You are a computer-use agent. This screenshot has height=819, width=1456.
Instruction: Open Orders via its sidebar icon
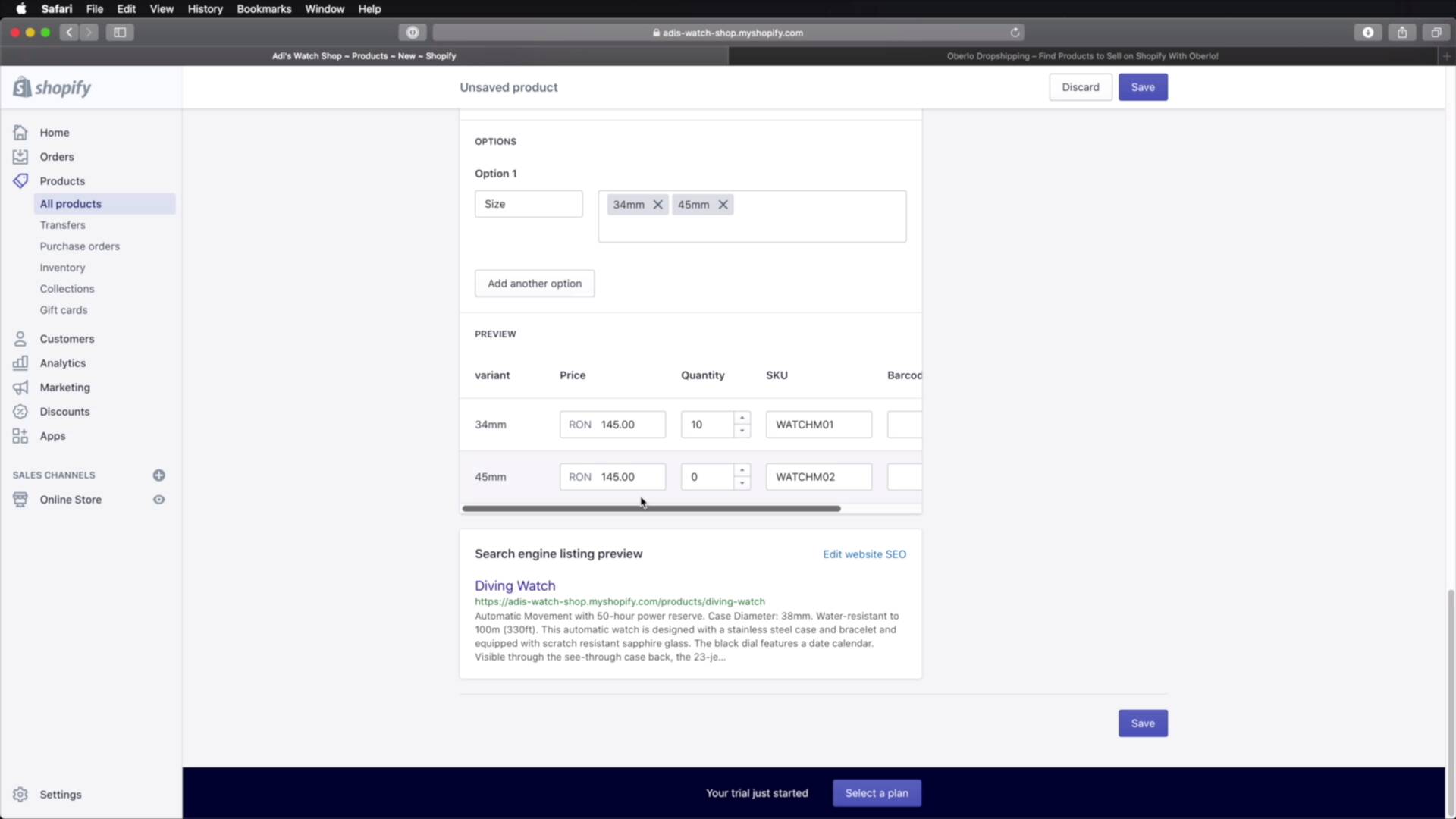(20, 157)
